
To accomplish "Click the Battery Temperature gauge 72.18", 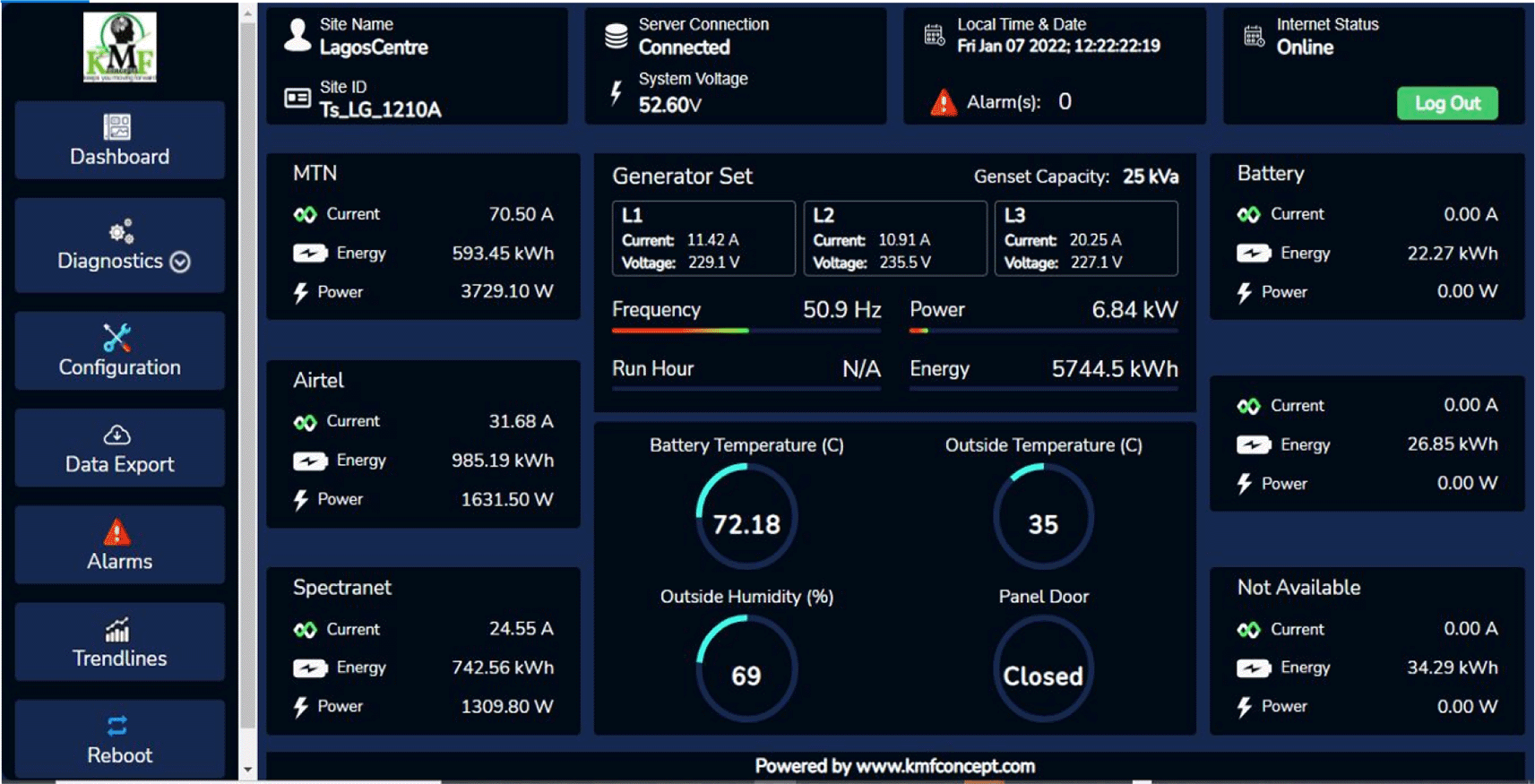I will tap(746, 516).
